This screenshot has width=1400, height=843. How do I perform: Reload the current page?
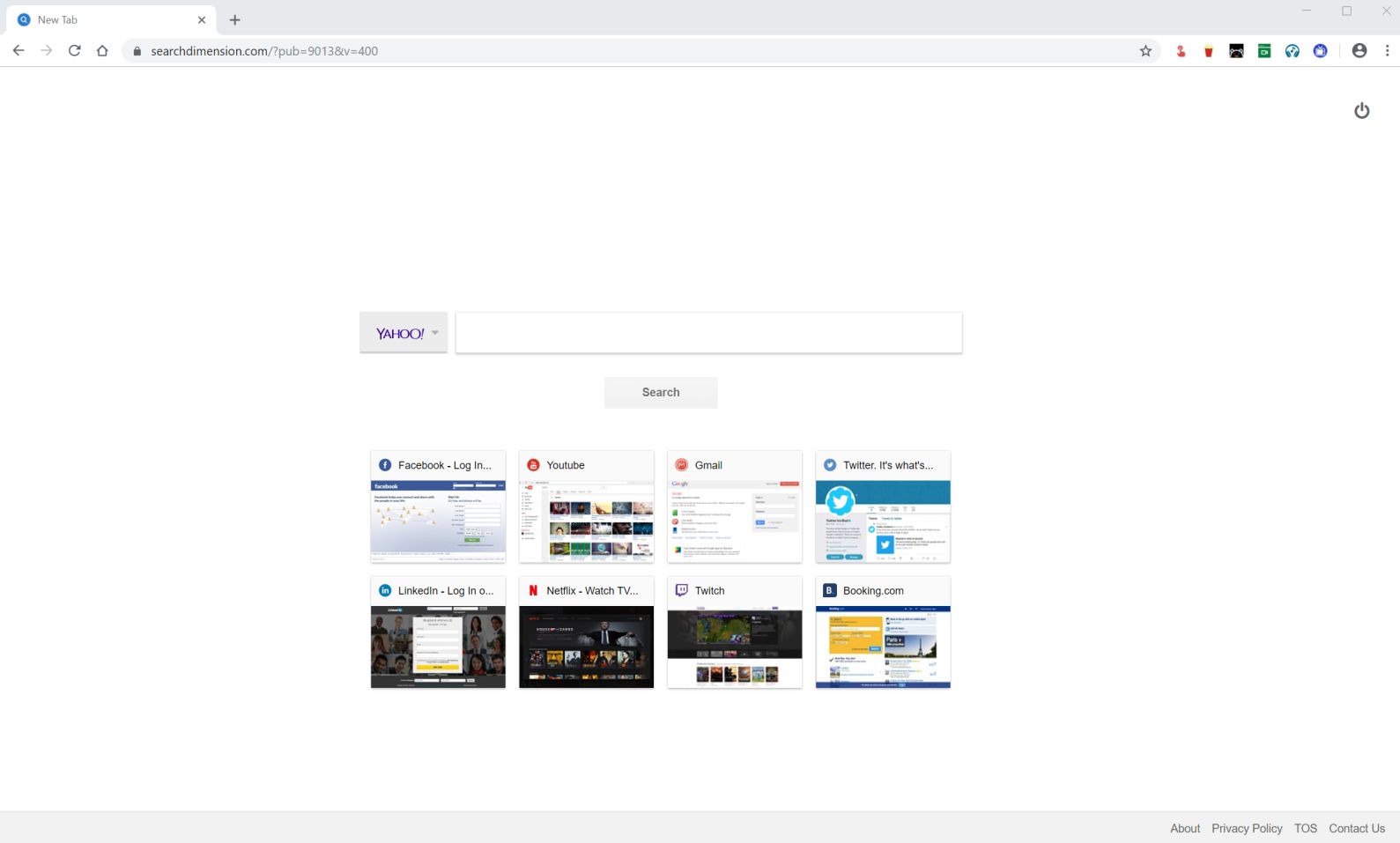click(x=75, y=51)
